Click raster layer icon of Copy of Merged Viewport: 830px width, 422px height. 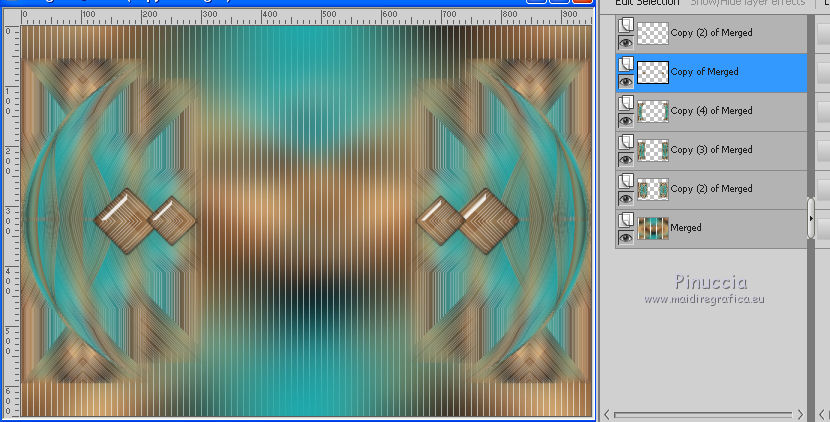click(626, 64)
